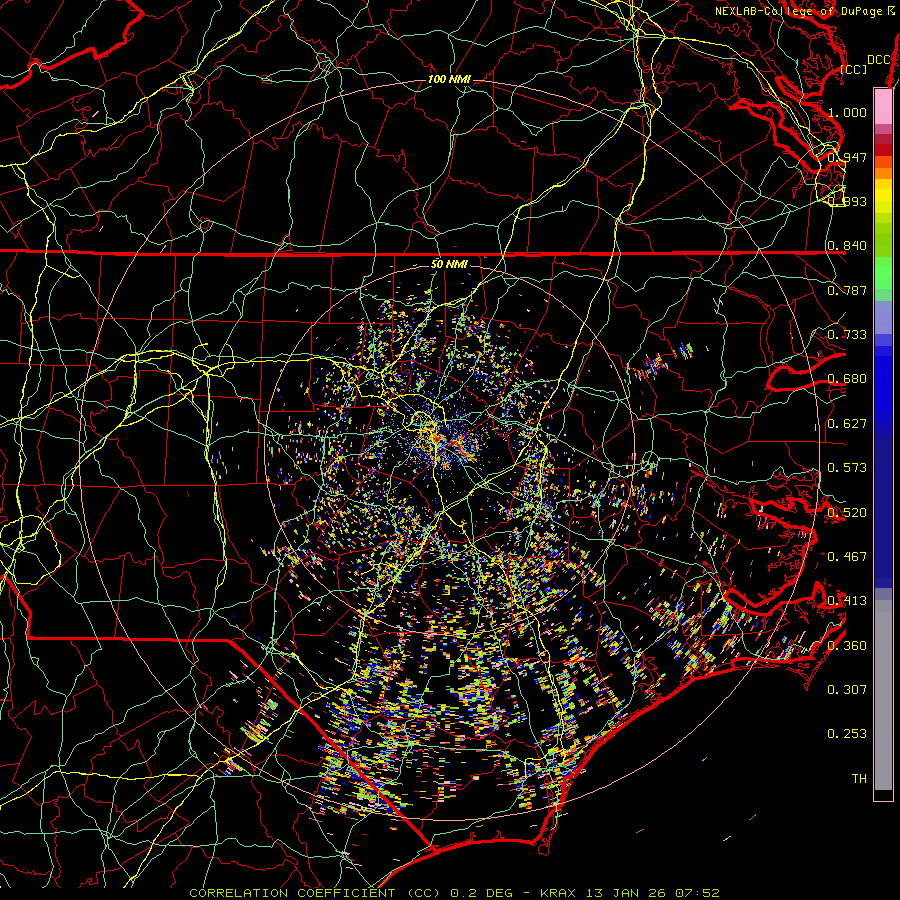Click the gray segment of the color bar
The width and height of the screenshot is (900, 900).
click(x=883, y=695)
